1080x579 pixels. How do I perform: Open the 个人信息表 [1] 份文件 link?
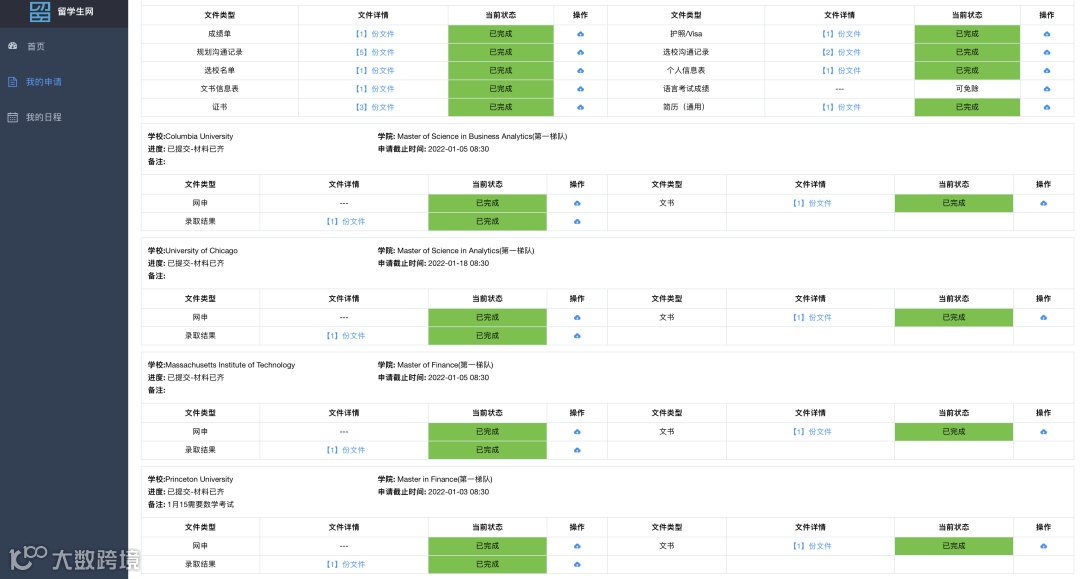pyautogui.click(x=841, y=70)
